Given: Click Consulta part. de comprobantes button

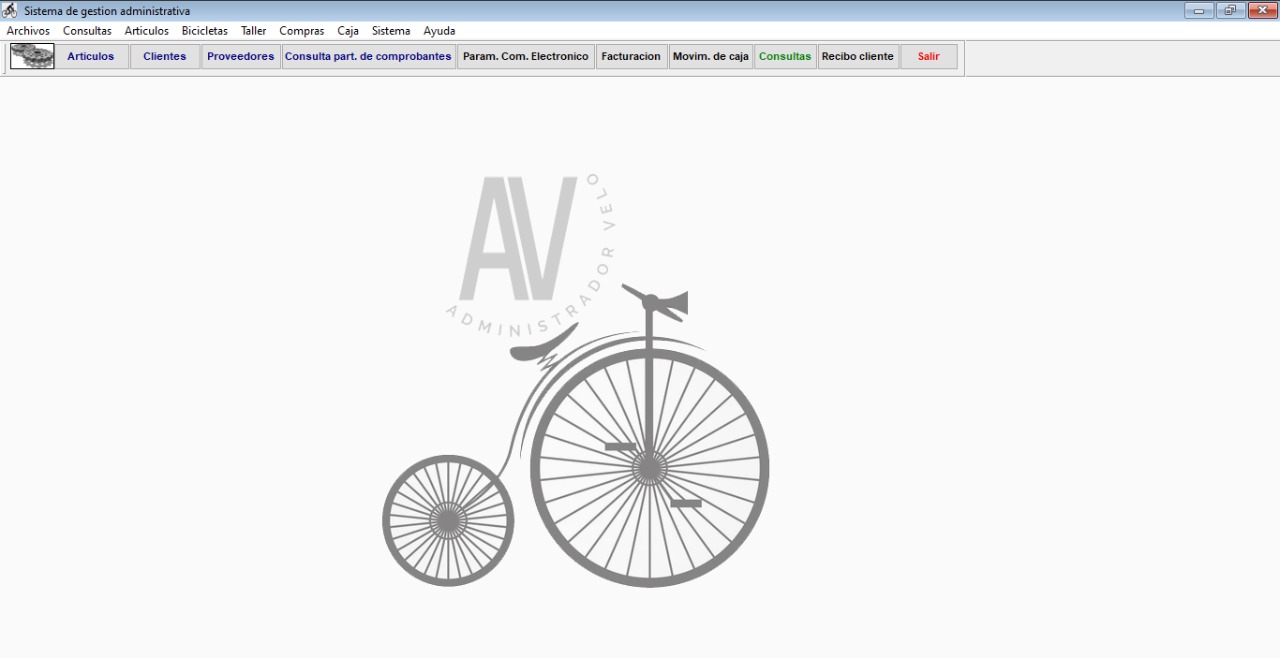Looking at the screenshot, I should pyautogui.click(x=368, y=57).
